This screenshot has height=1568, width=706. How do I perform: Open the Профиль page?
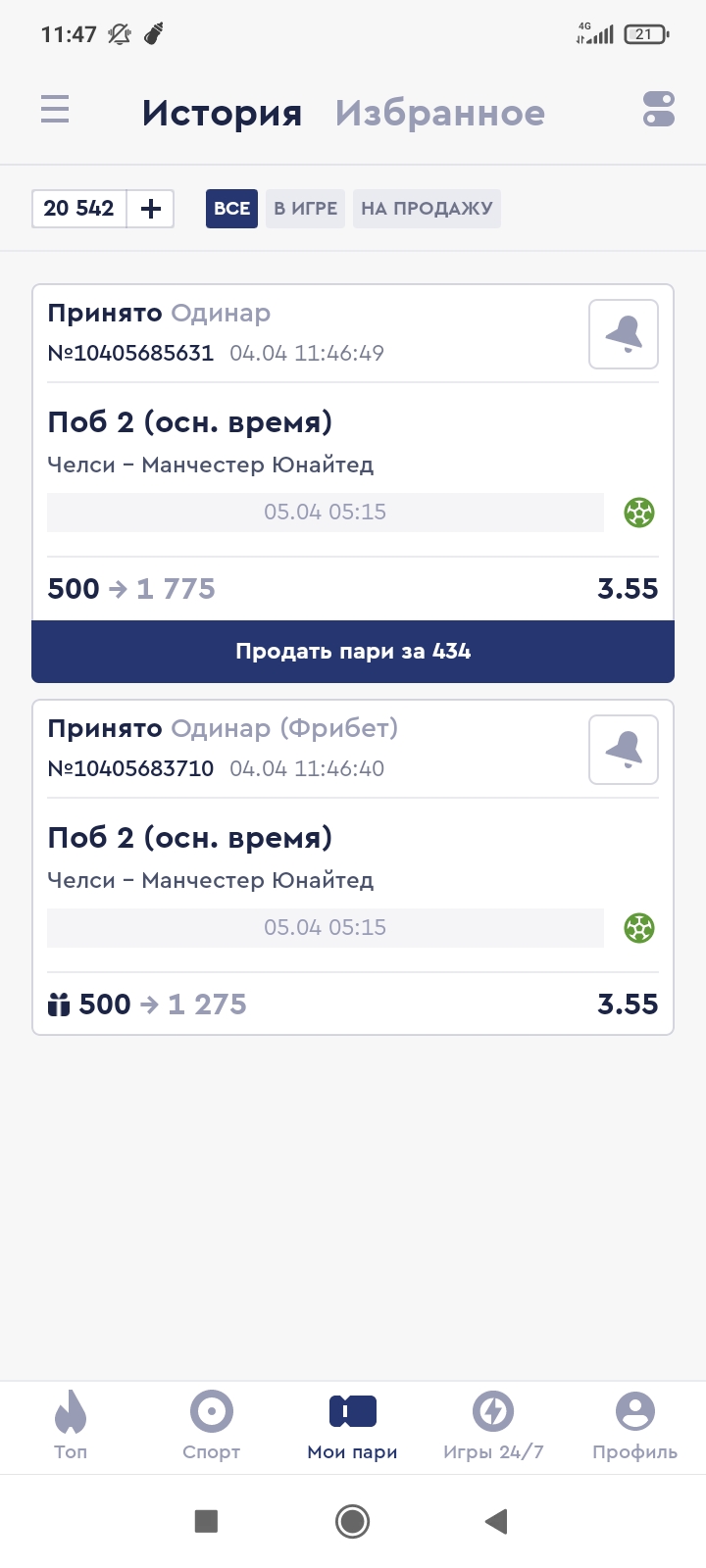point(634,1425)
